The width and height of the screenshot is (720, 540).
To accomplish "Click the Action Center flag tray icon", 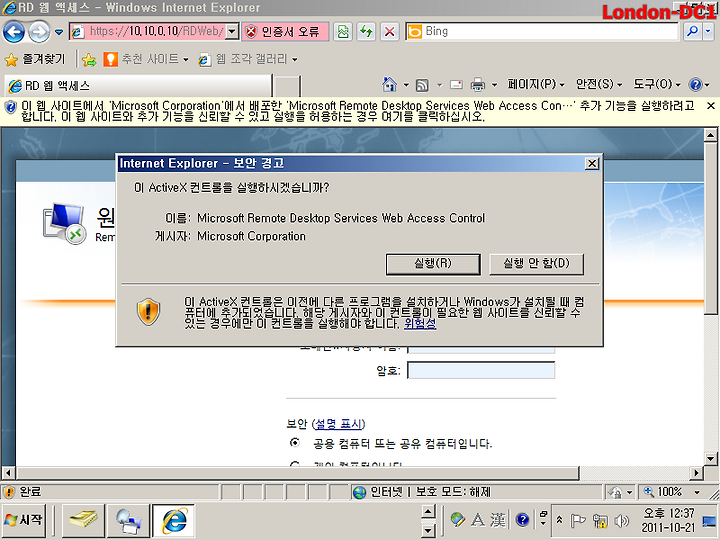I will coord(578,520).
